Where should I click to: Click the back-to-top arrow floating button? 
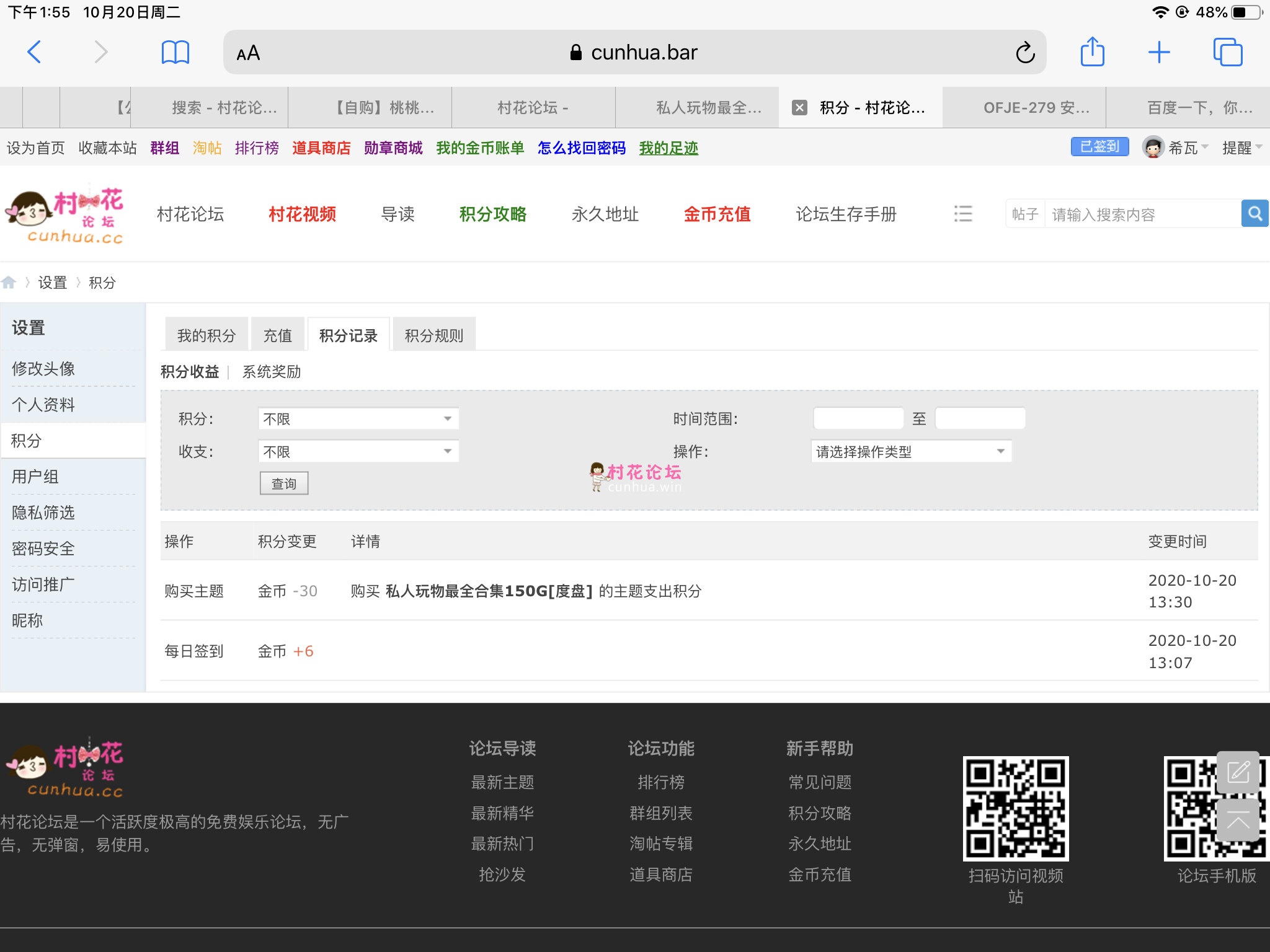pos(1238,820)
